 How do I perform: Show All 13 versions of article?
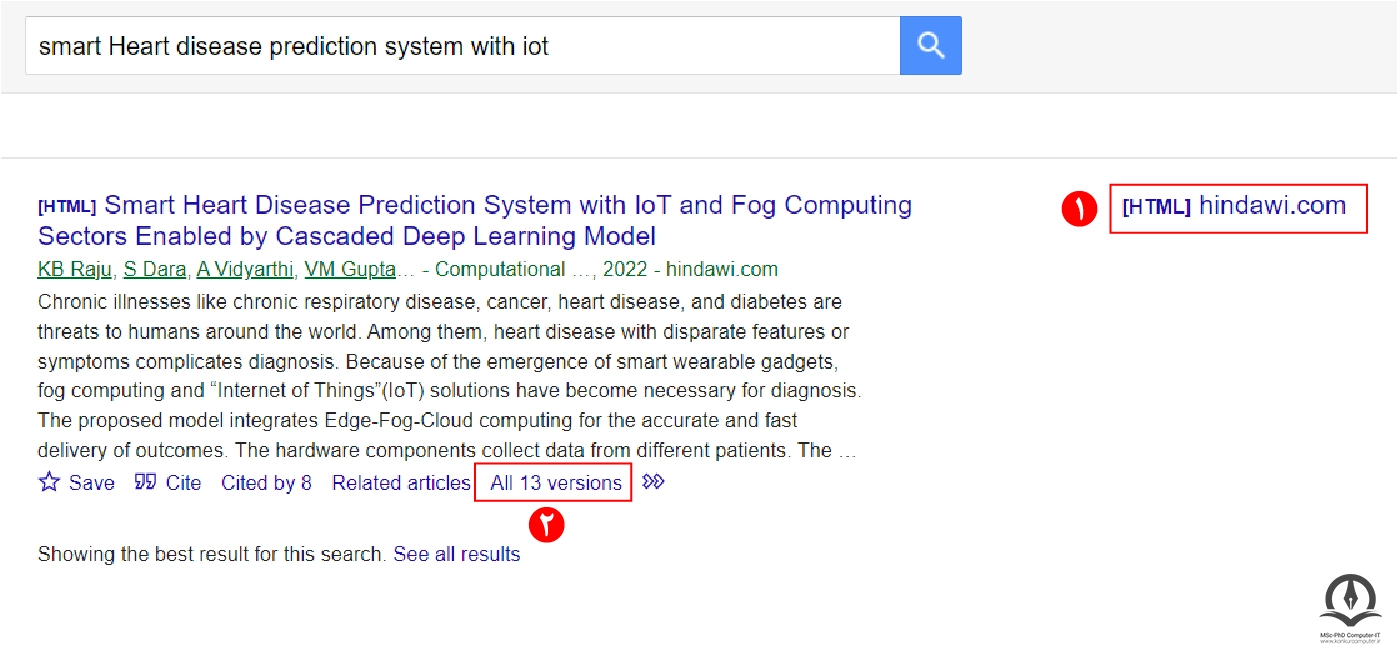556,483
